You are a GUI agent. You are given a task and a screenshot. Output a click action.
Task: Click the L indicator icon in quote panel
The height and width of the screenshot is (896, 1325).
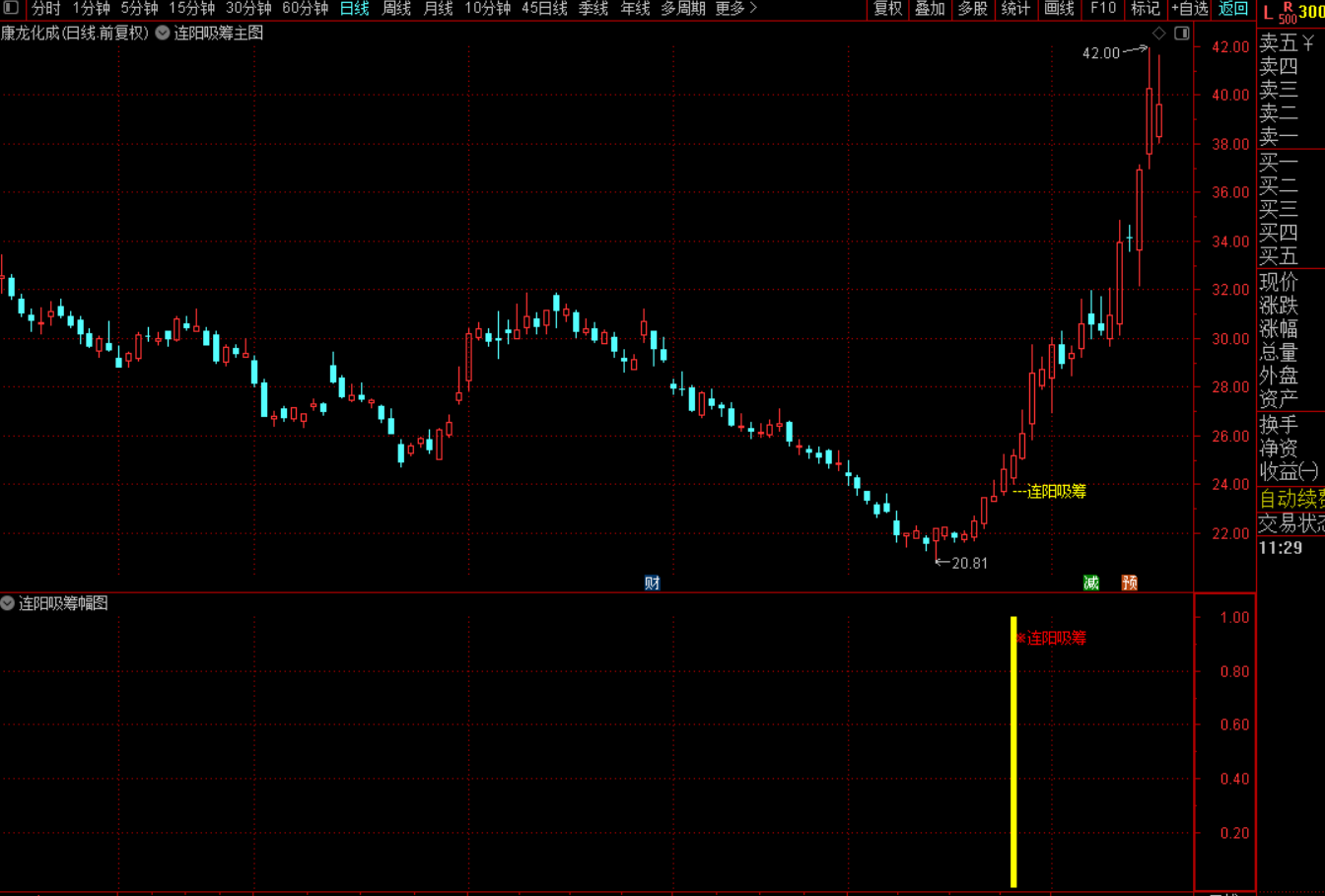pos(1268,12)
